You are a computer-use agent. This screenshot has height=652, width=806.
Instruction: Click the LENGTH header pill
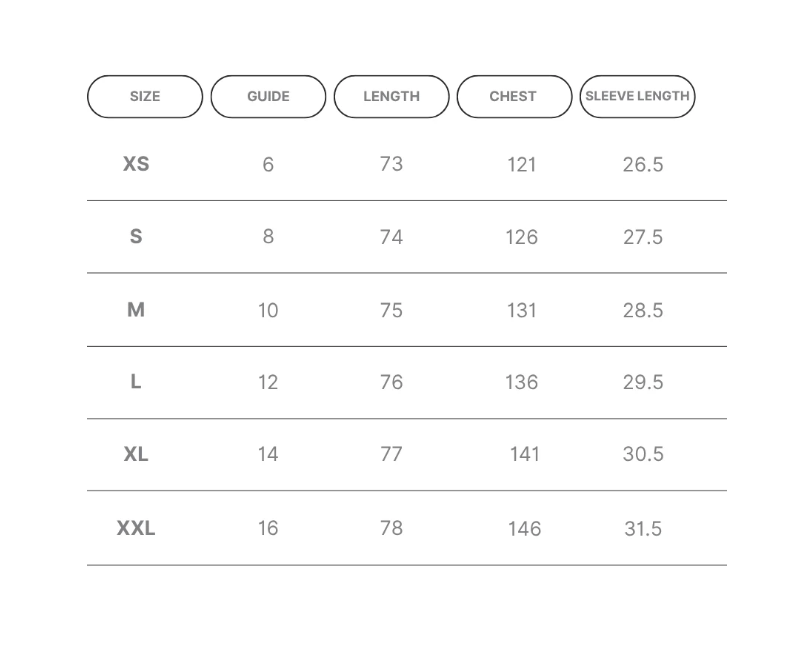392,97
